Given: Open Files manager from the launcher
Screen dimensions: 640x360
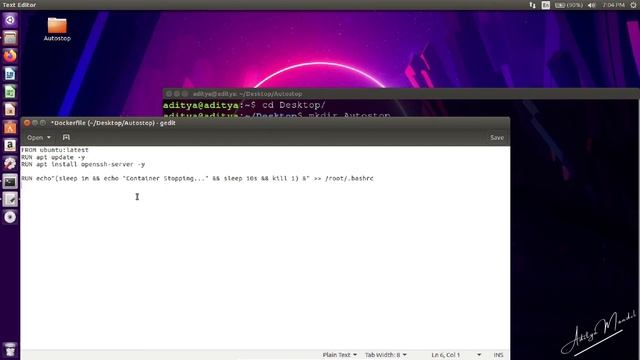Looking at the screenshot, I should click(x=10, y=38).
